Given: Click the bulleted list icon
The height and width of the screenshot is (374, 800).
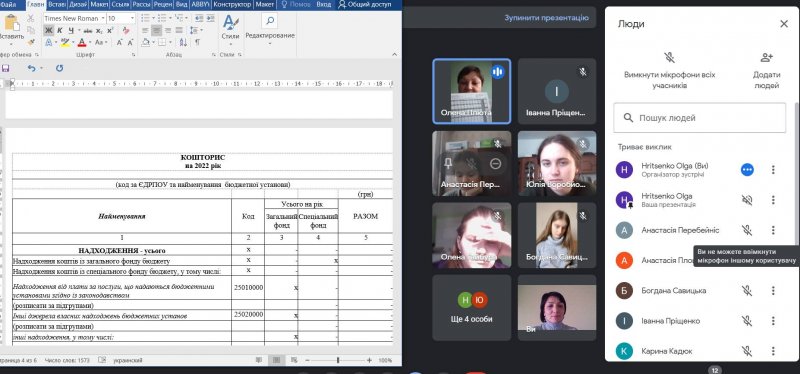Looking at the screenshot, I should [145, 18].
